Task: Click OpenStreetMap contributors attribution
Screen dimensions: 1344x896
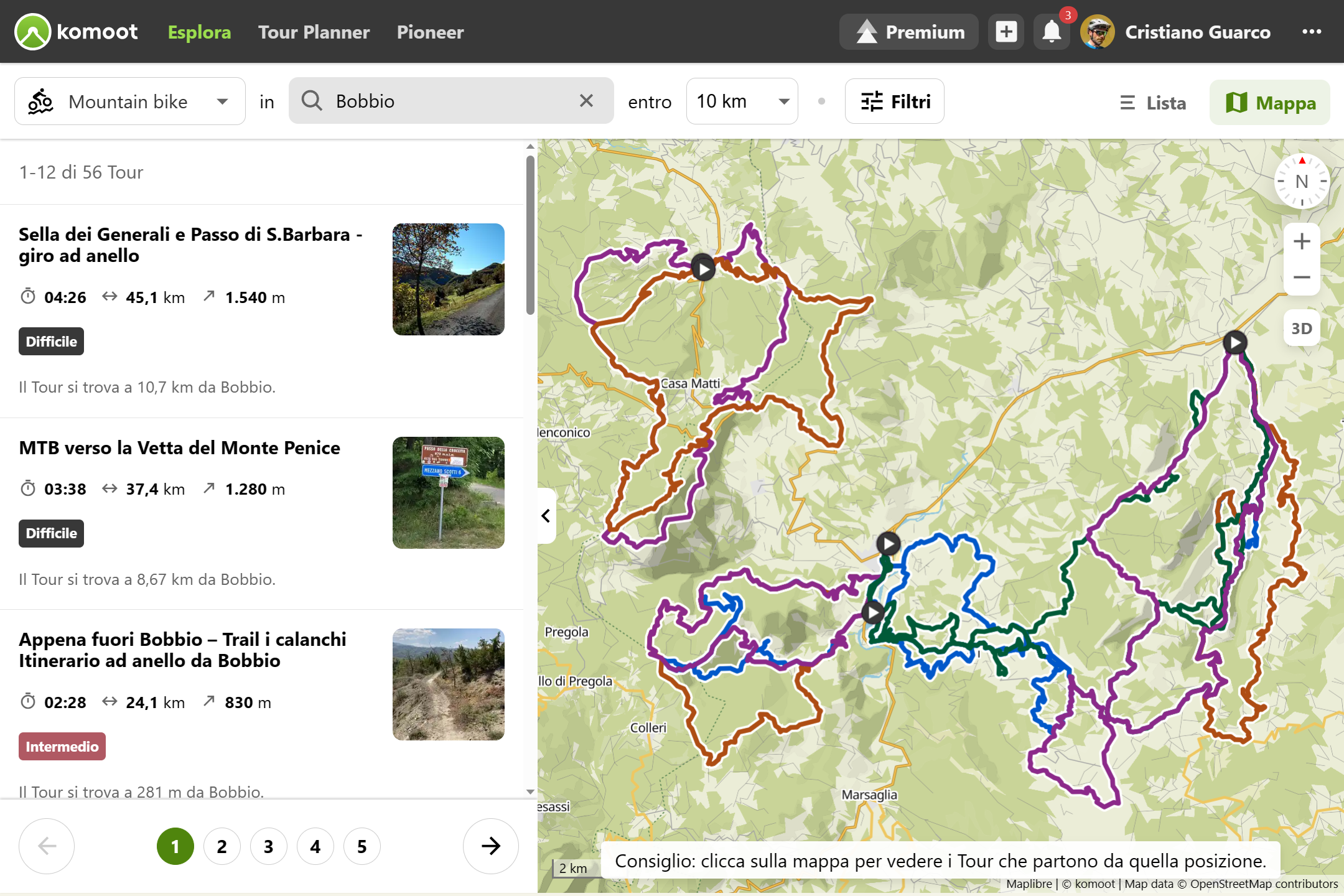Action: [1264, 884]
